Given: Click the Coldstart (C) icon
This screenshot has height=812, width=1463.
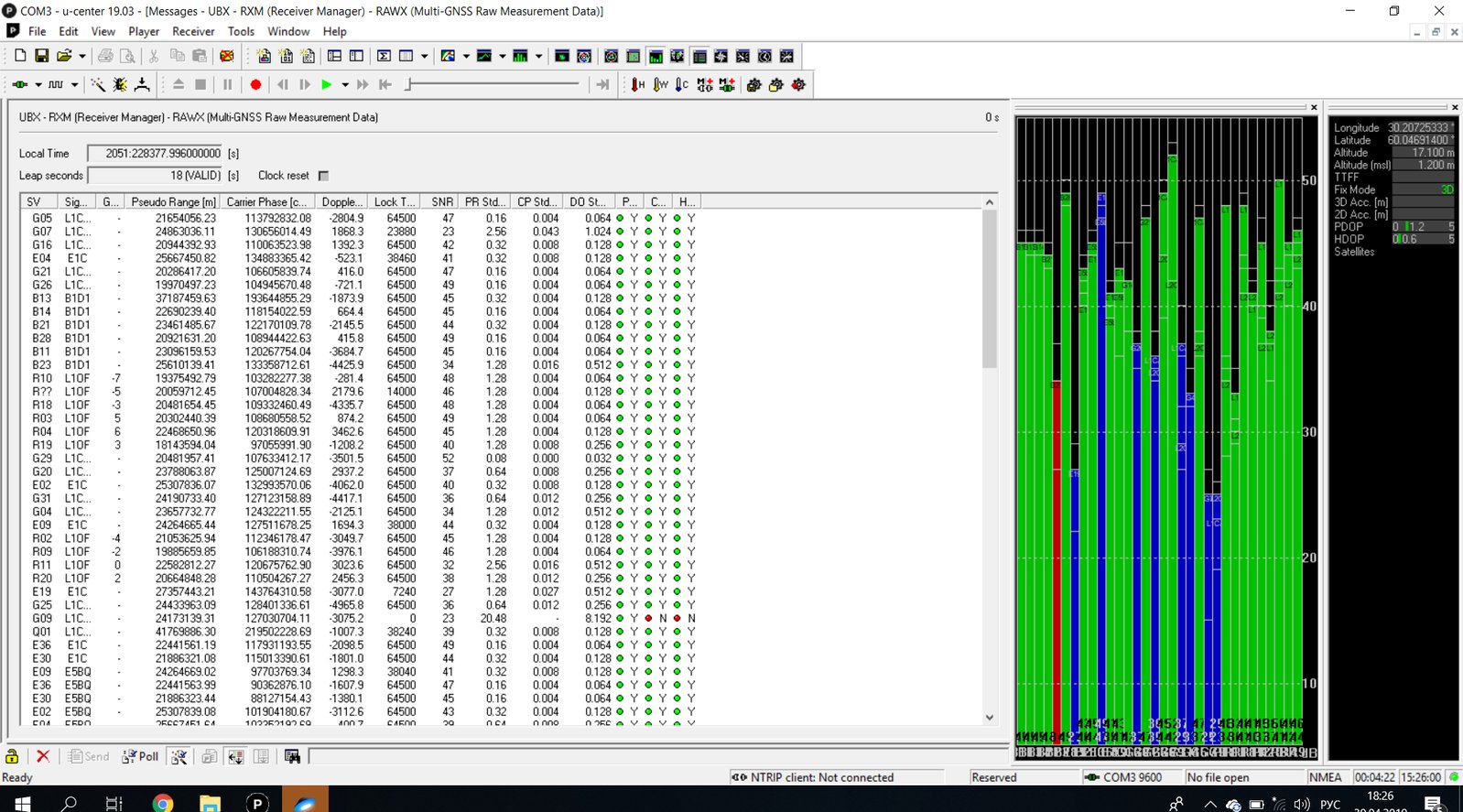Looking at the screenshot, I should tap(682, 84).
